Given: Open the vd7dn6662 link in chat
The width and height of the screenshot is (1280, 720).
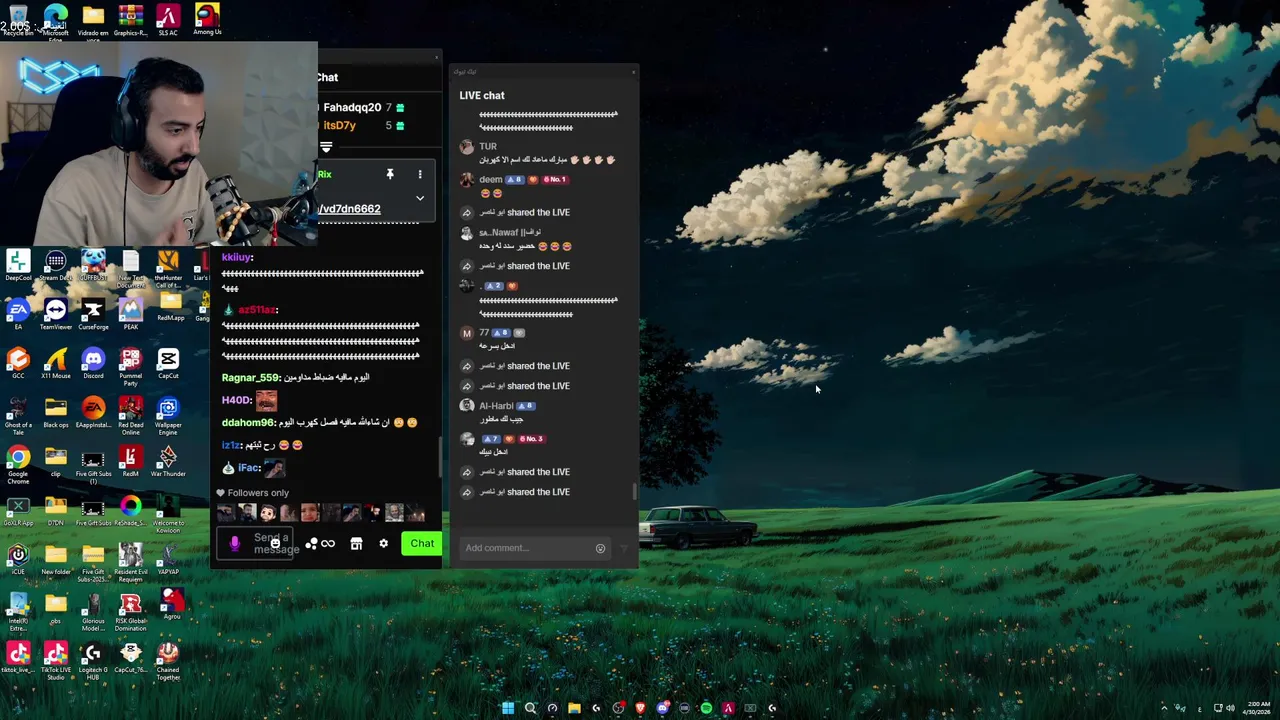Looking at the screenshot, I should point(349,209).
